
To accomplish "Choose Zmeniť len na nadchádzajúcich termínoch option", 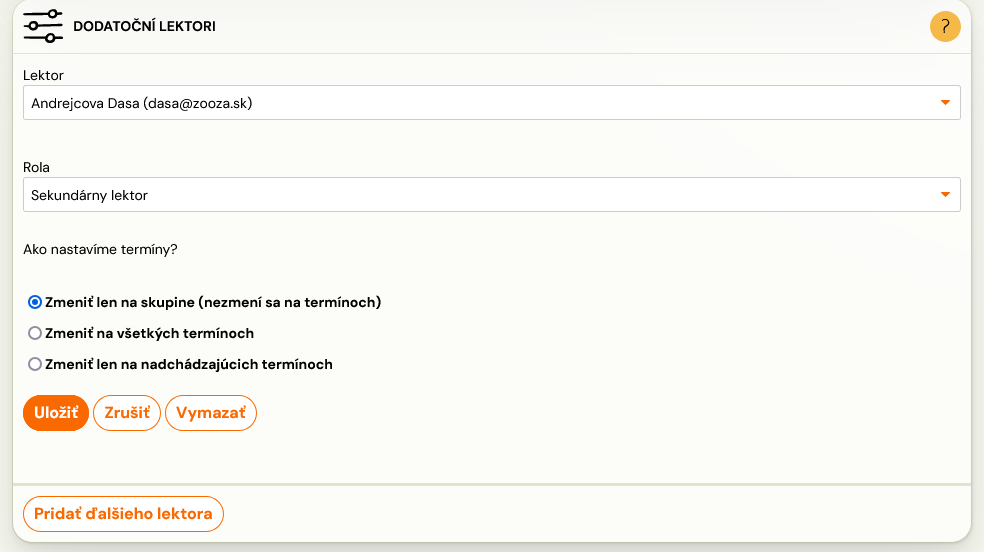I will (x=35, y=364).
